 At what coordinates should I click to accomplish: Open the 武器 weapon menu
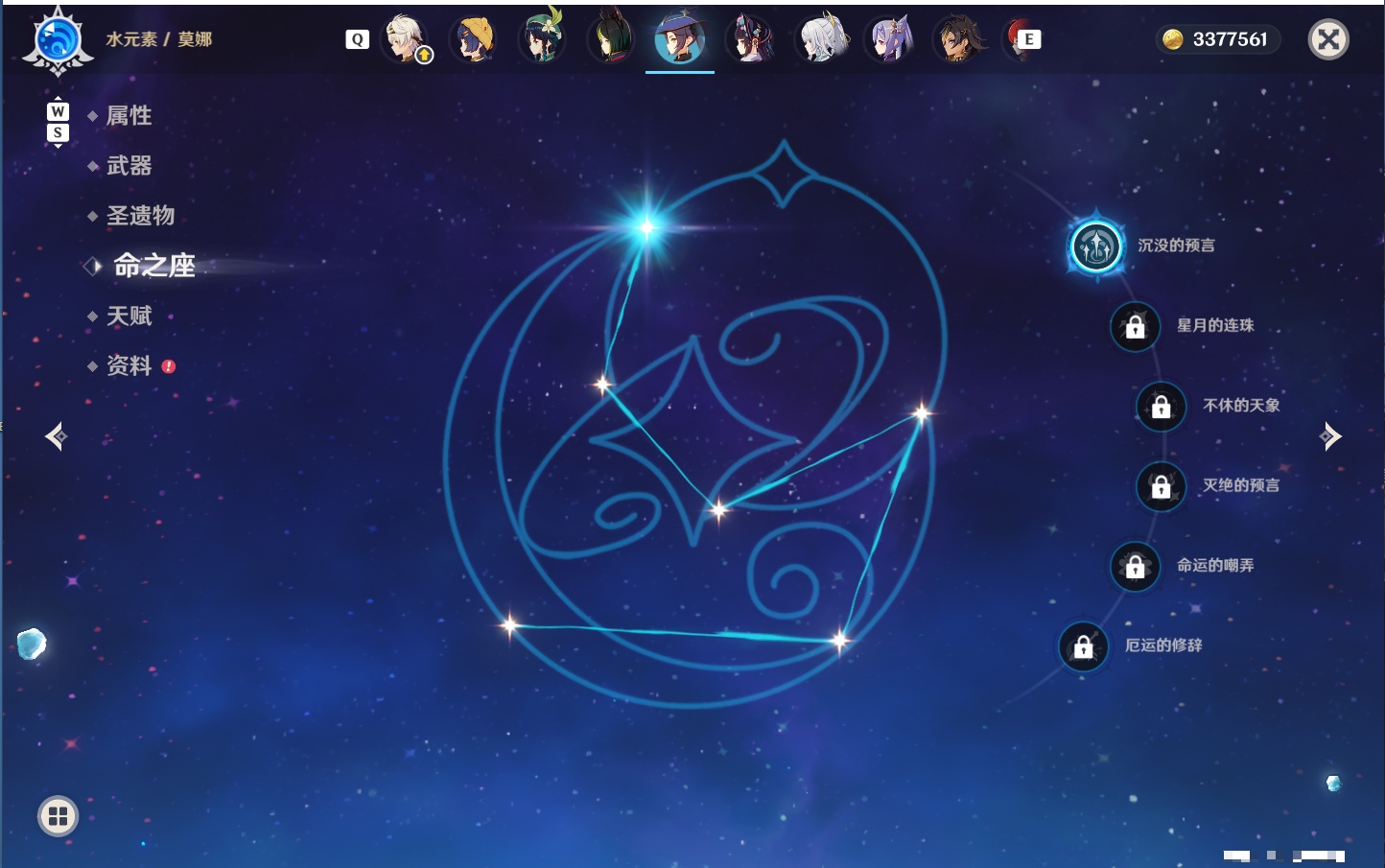[129, 166]
